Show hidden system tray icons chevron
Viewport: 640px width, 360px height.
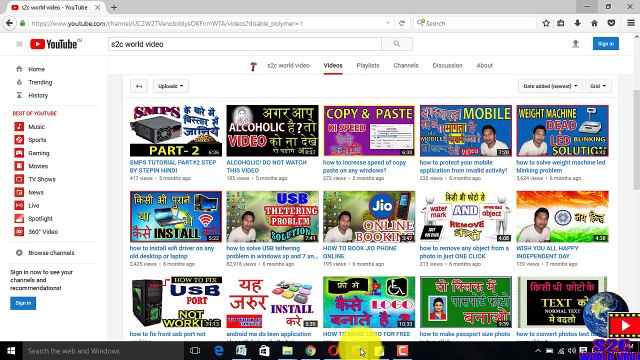pos(538,351)
